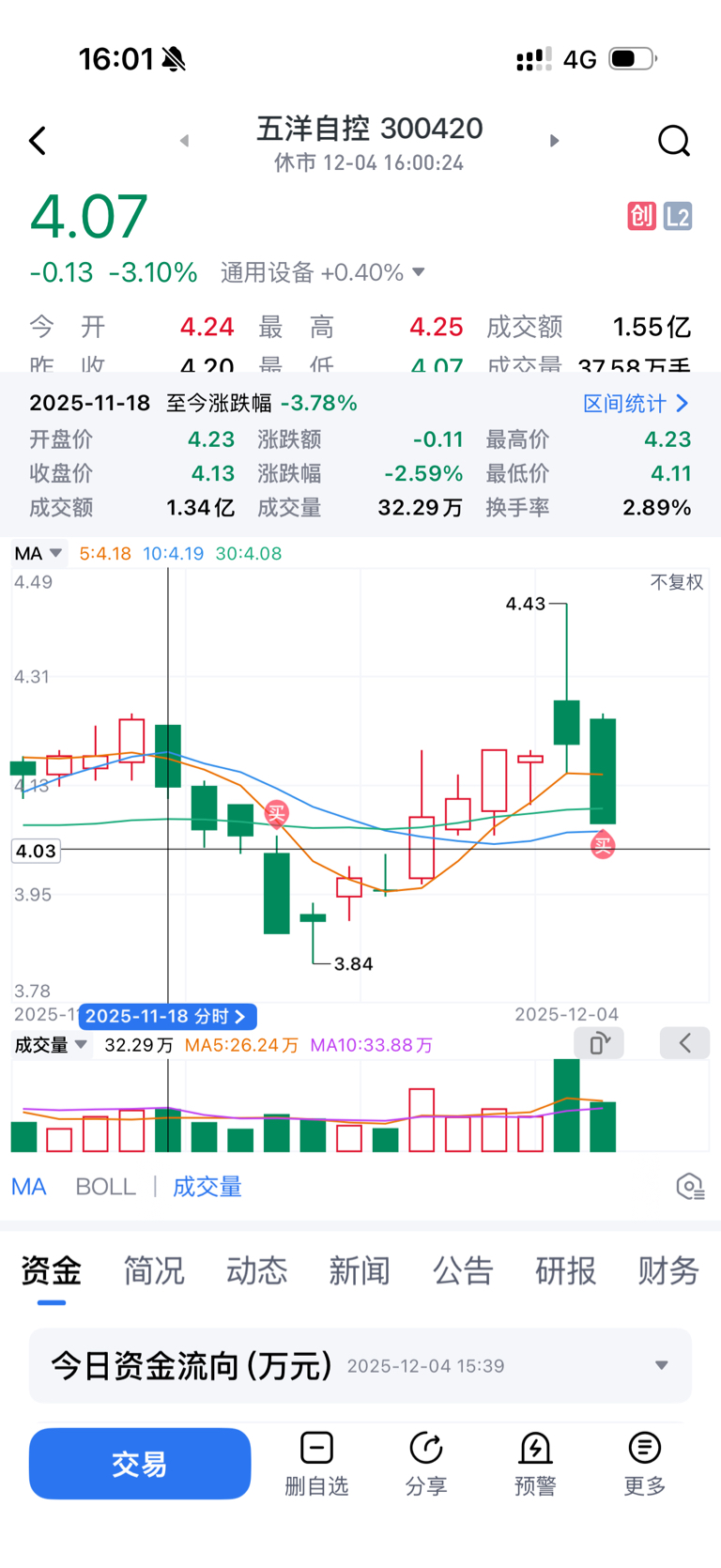Image resolution: width=721 pixels, height=1568 pixels.
Task: Switch main chart indicator to BOLL
Action: click(105, 1187)
